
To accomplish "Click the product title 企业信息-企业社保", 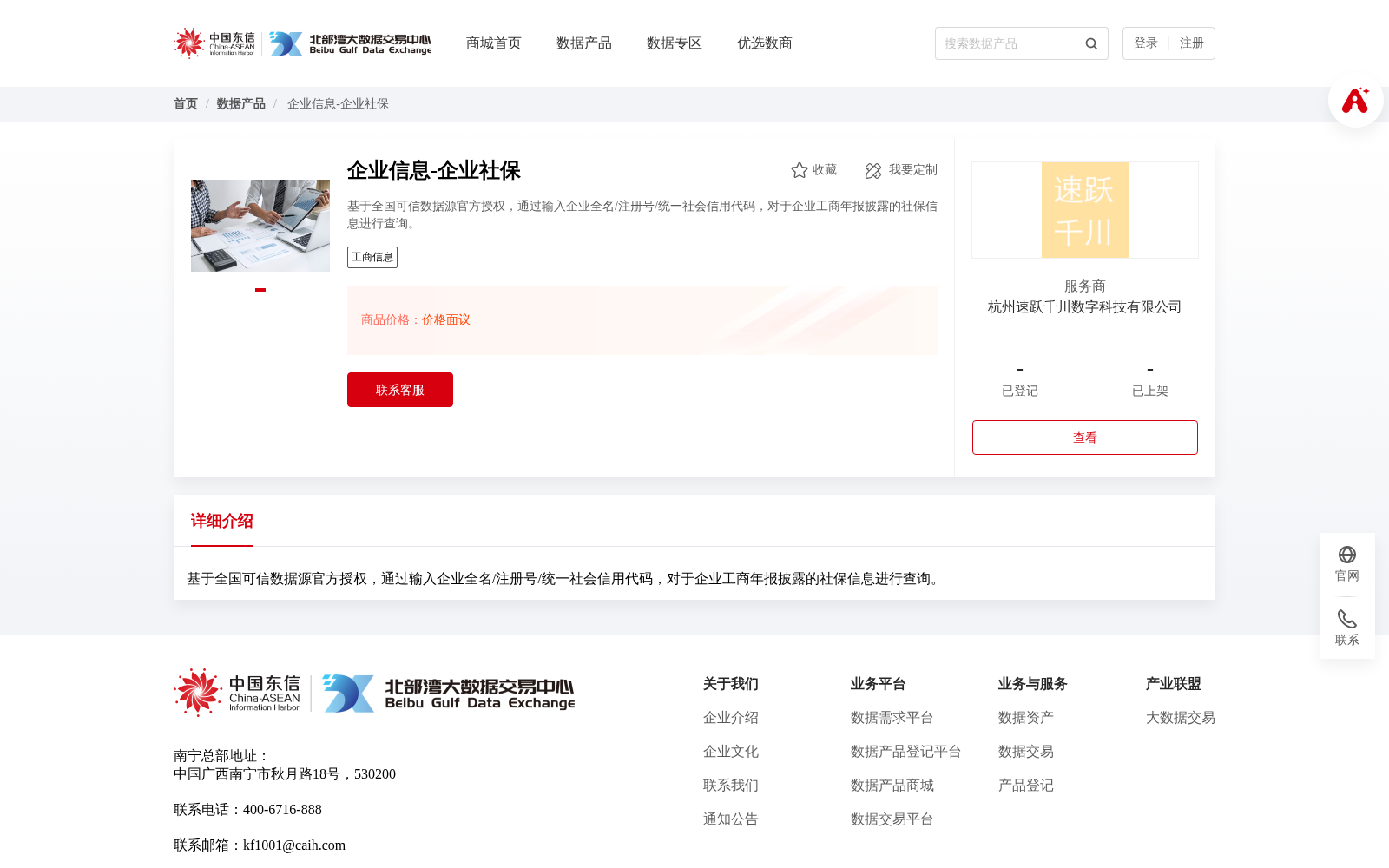I will click(434, 170).
